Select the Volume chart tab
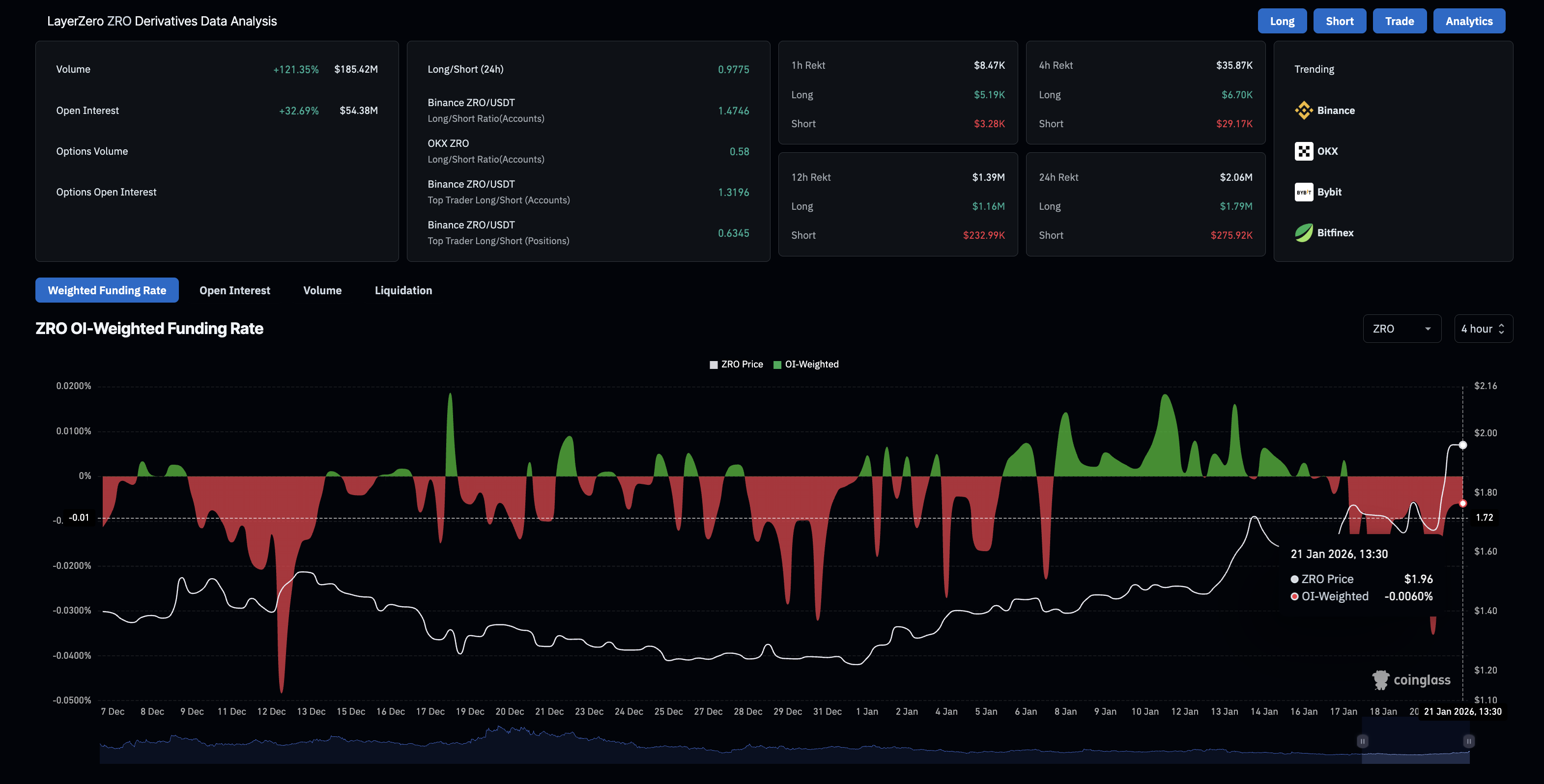The image size is (1544, 784). [x=322, y=290]
